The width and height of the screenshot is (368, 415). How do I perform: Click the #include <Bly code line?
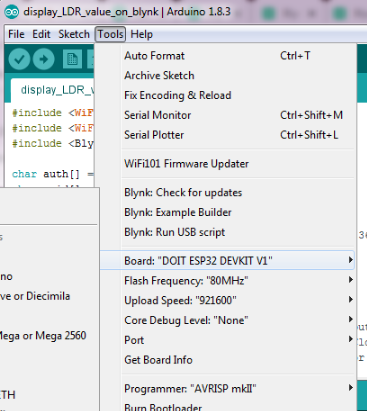pos(53,143)
